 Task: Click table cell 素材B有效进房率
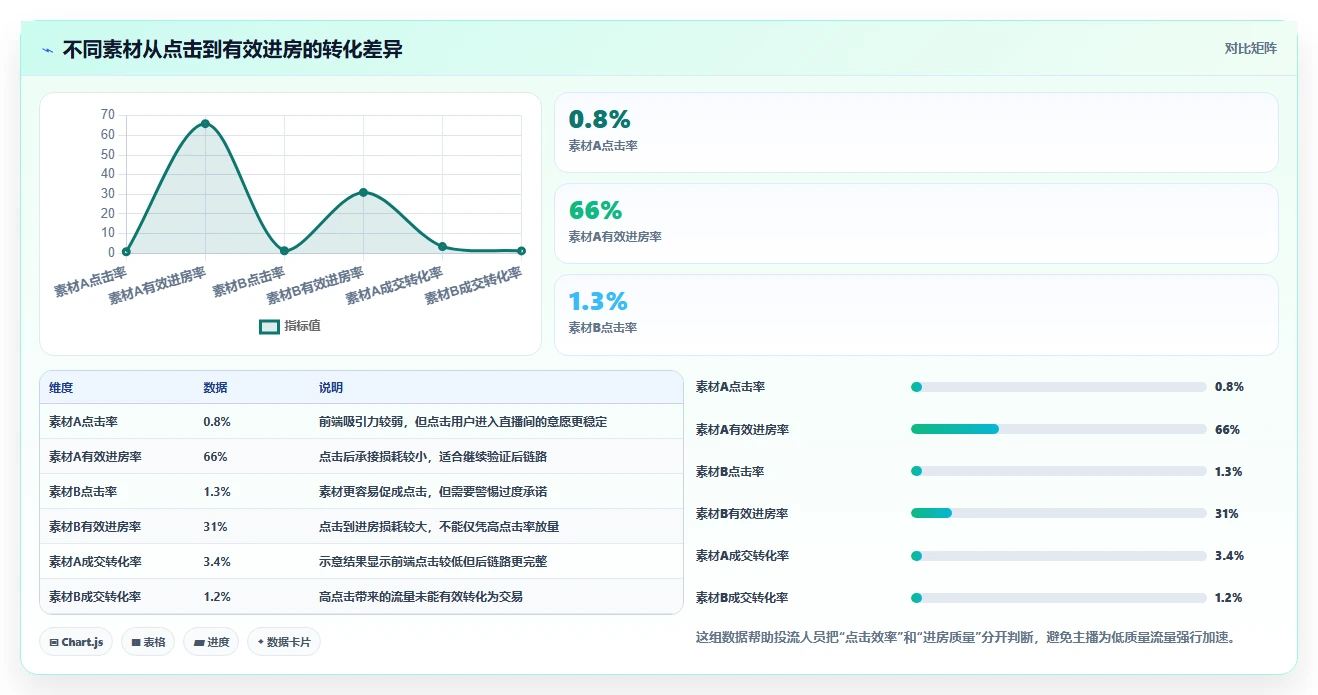95,527
